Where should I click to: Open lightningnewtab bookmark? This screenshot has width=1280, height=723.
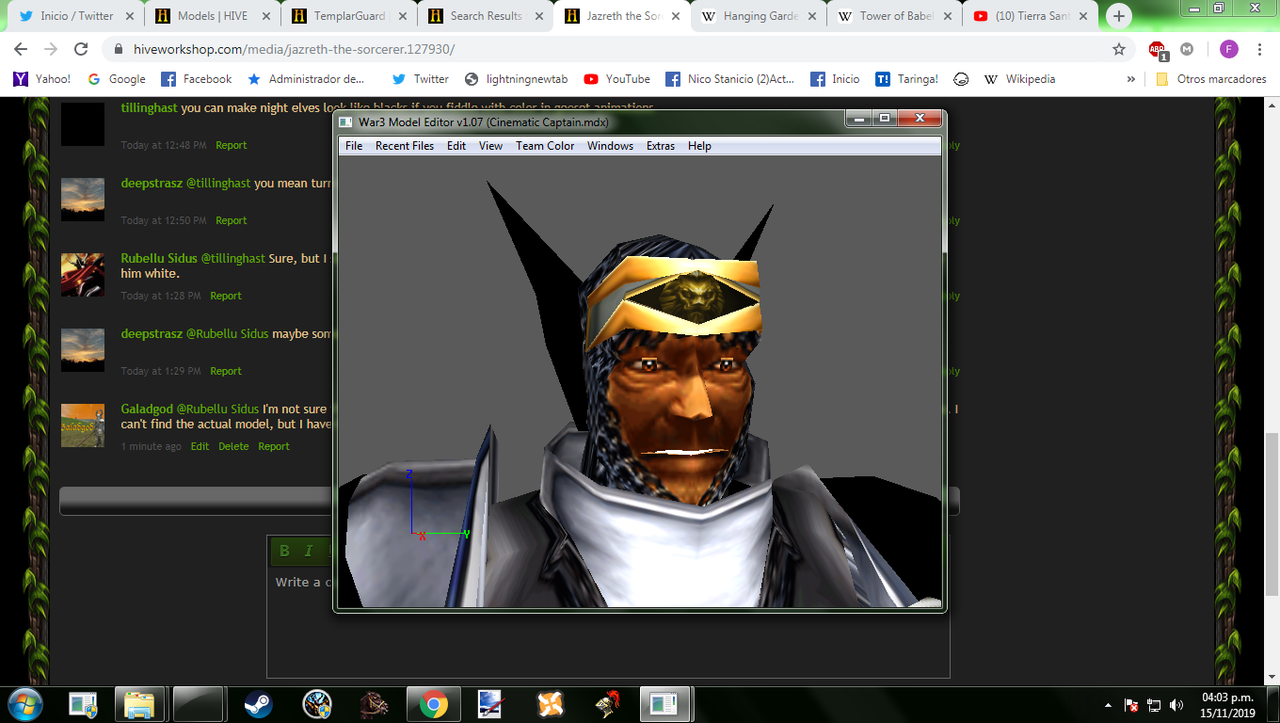coord(517,79)
